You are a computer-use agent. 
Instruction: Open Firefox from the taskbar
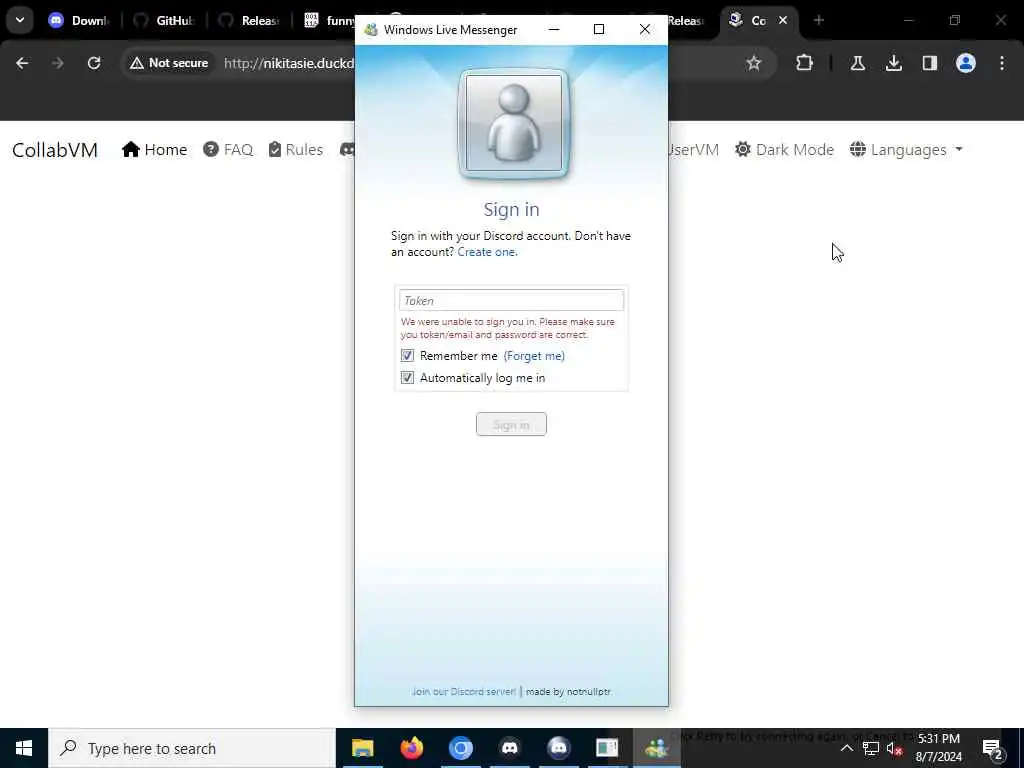tap(411, 748)
